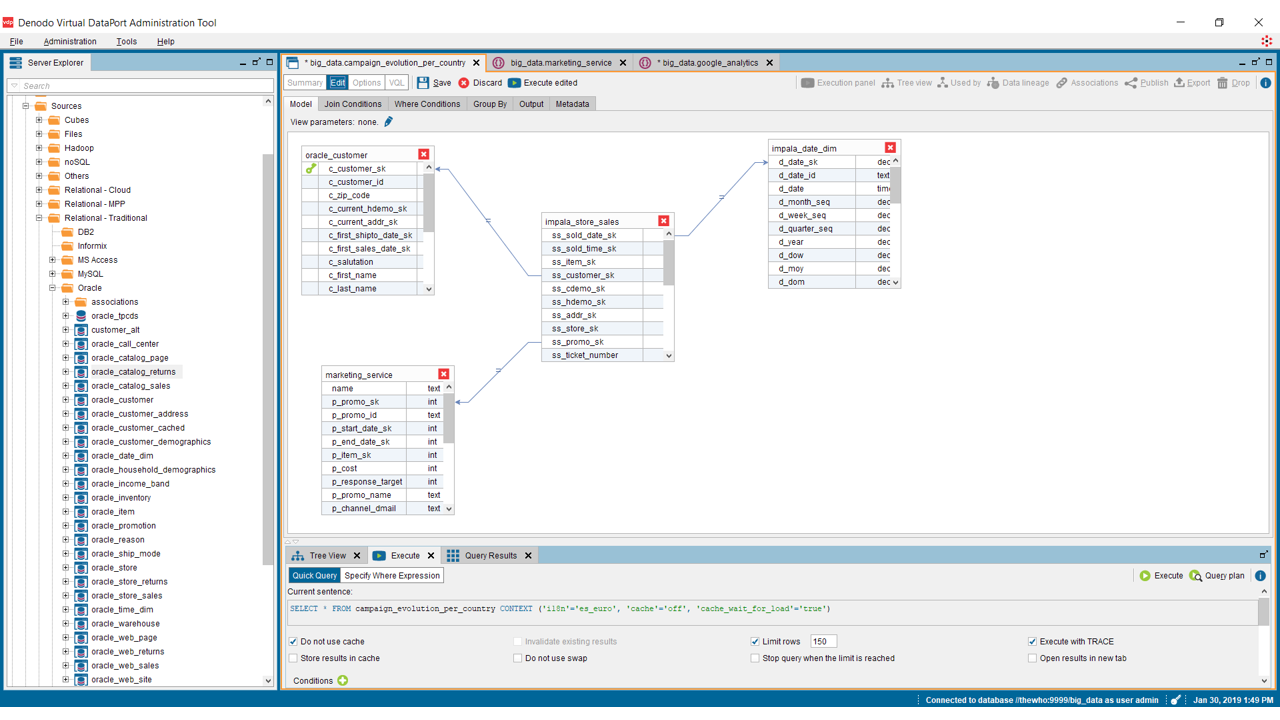This screenshot has height=720, width=1280.
Task: Expand the MS Access folder
Action: tap(53, 260)
